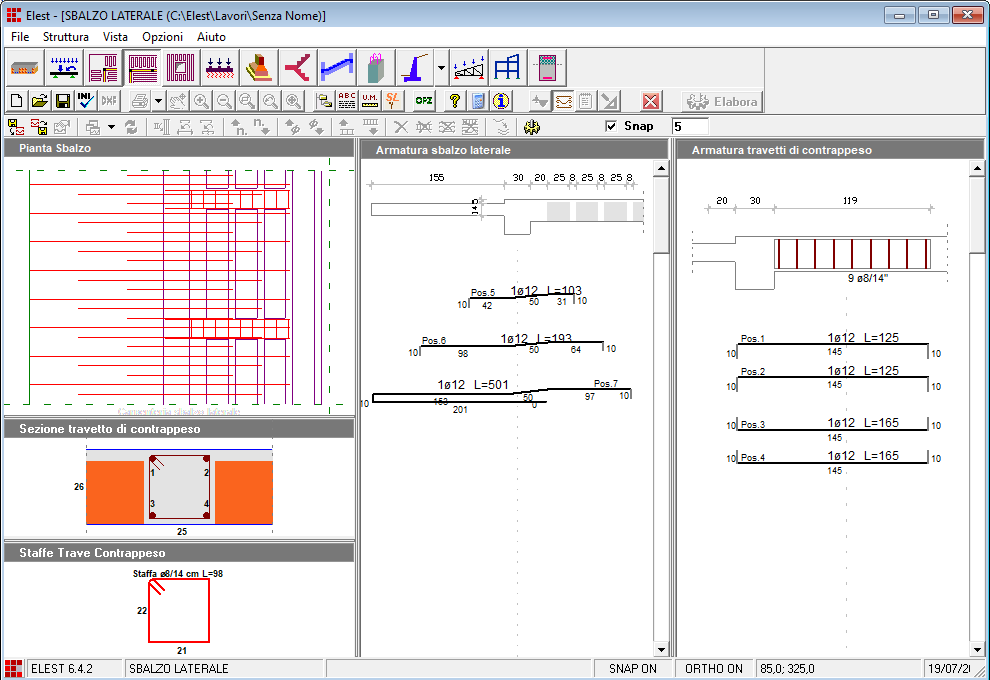Choose the truss with loads icon
Viewport: 990px width, 680px height.
469,68
